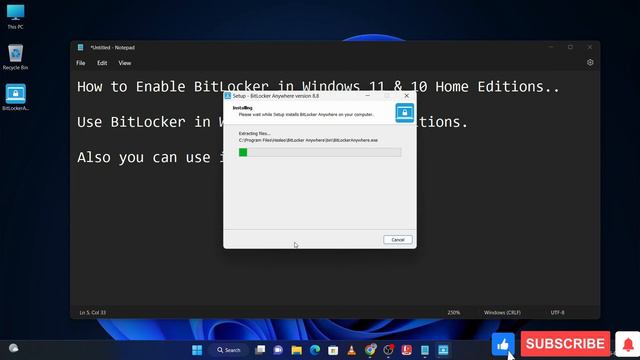Open This PC desktop icon

(x=16, y=16)
